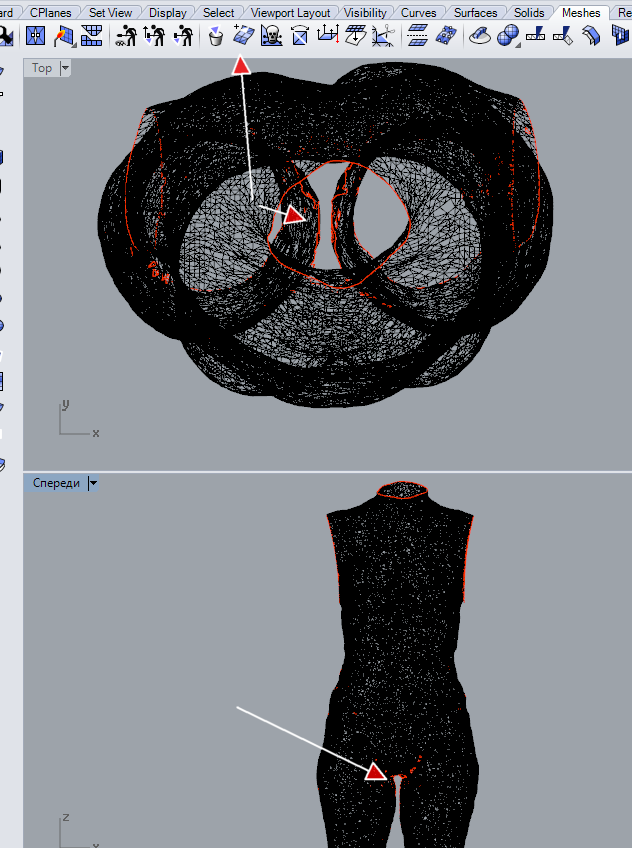The width and height of the screenshot is (632, 848).
Task: Click the axes icon with red vertical marker
Action: click(x=328, y=36)
